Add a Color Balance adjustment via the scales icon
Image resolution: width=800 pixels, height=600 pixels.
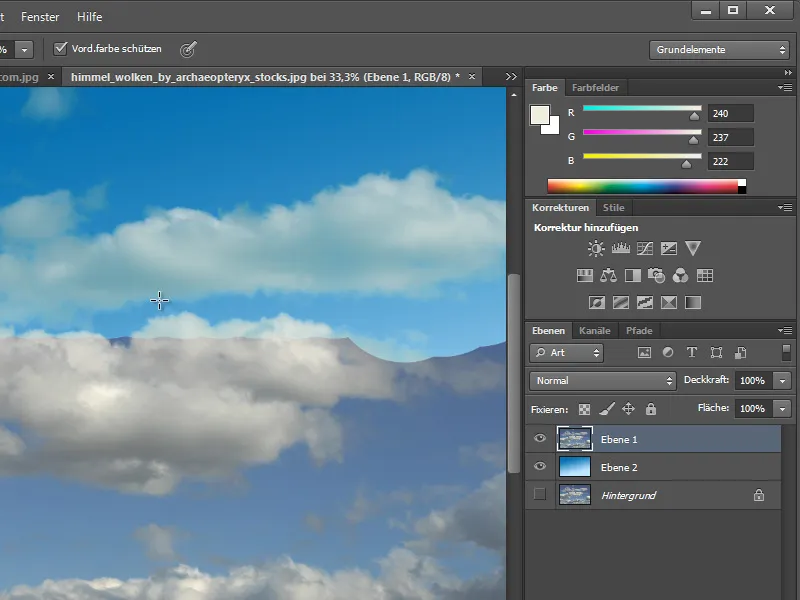[x=609, y=276]
